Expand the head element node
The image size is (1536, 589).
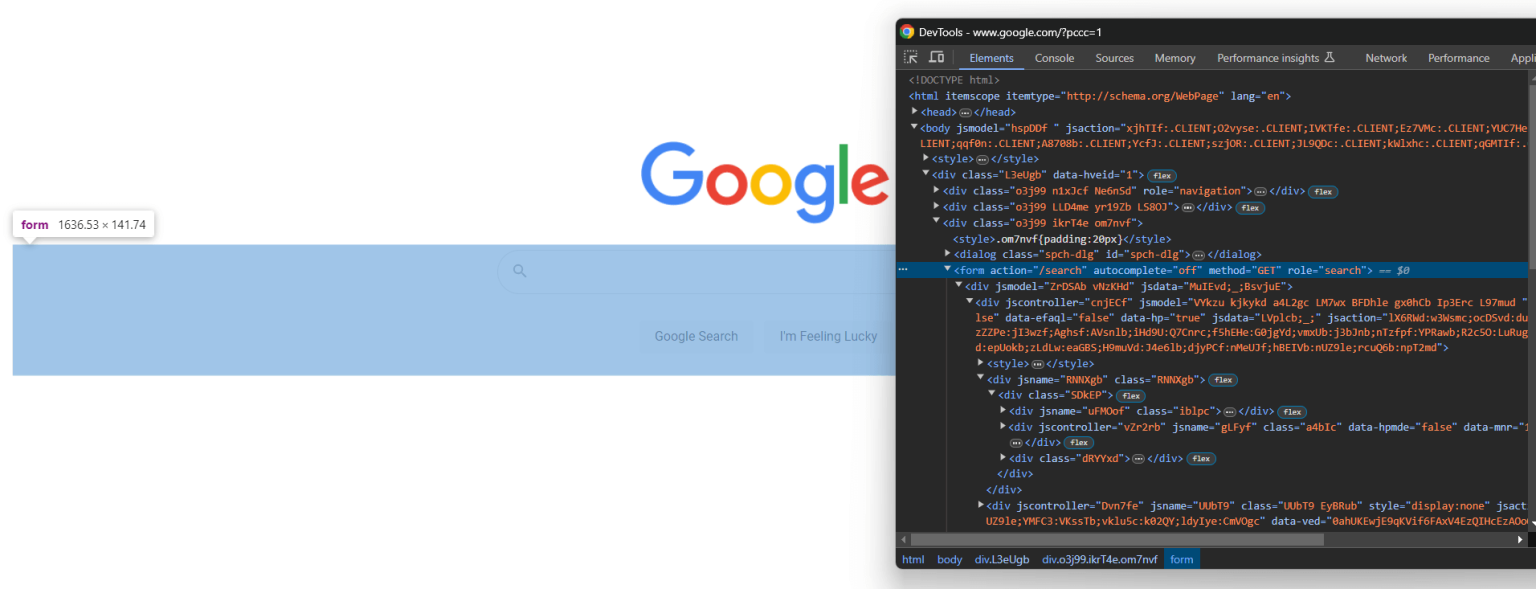click(x=913, y=111)
